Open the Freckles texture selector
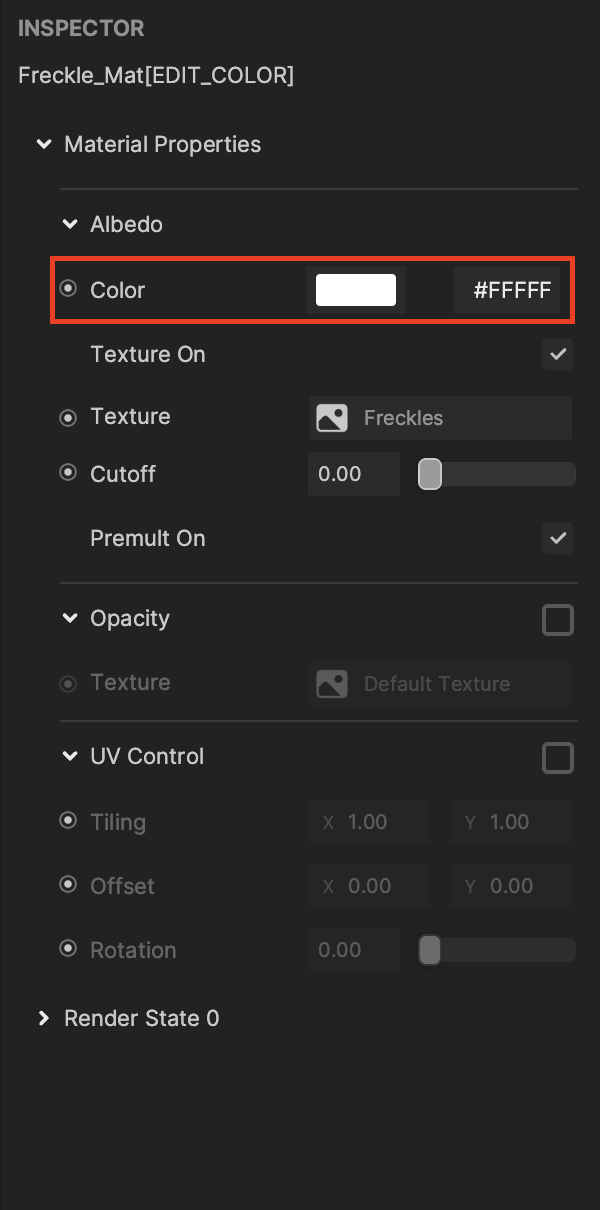 click(x=441, y=418)
